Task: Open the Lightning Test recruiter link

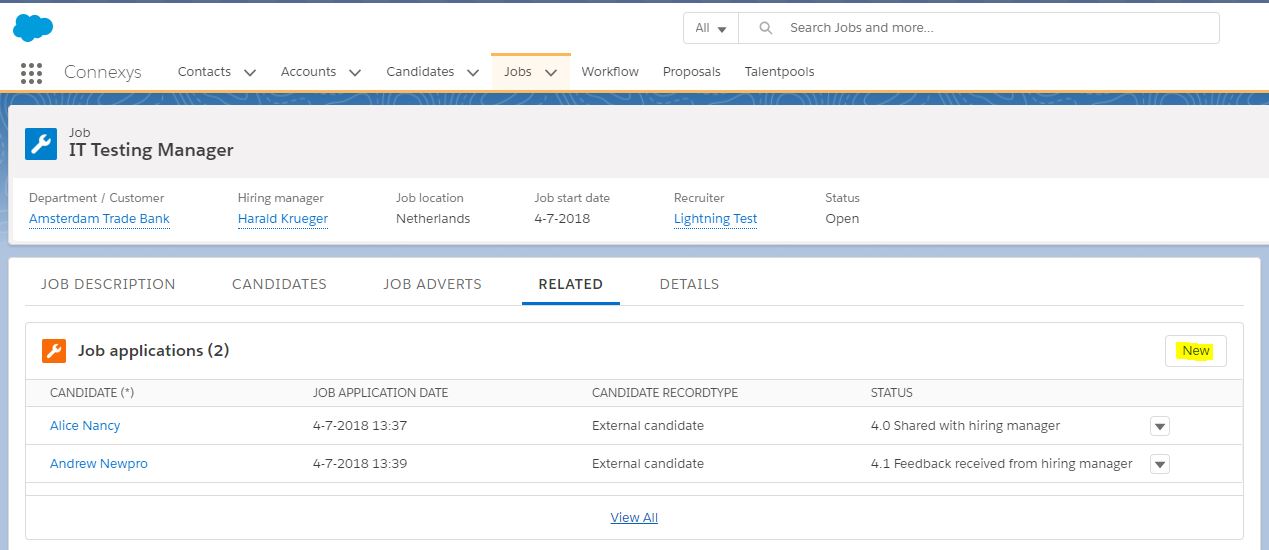Action: [715, 219]
